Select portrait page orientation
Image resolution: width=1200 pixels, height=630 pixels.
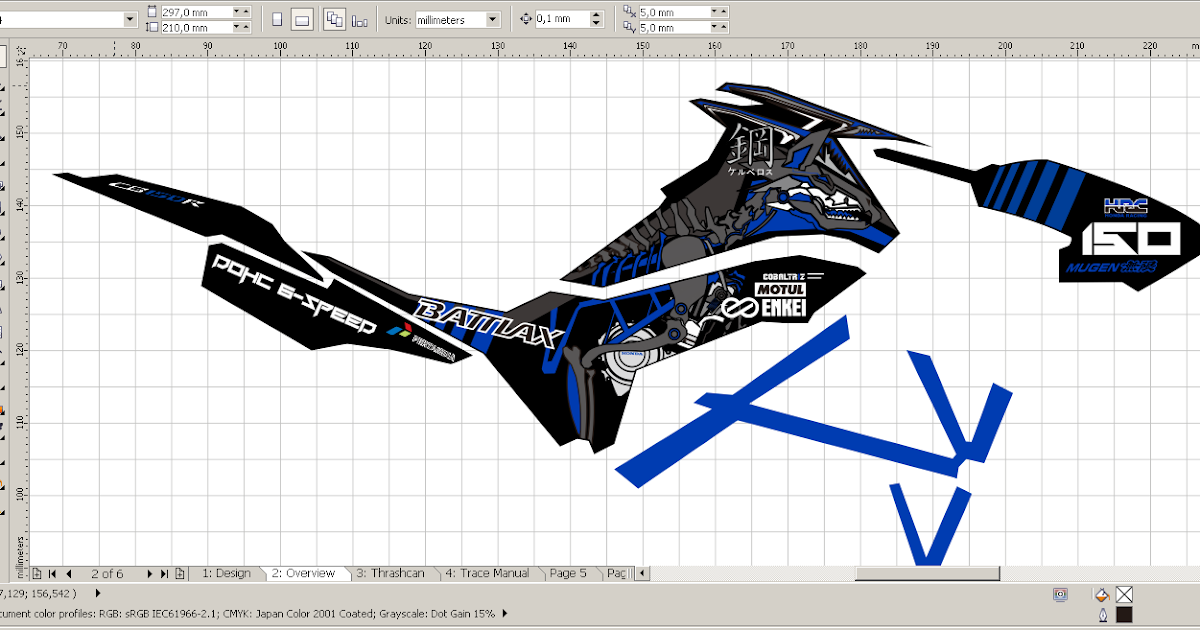[x=277, y=19]
